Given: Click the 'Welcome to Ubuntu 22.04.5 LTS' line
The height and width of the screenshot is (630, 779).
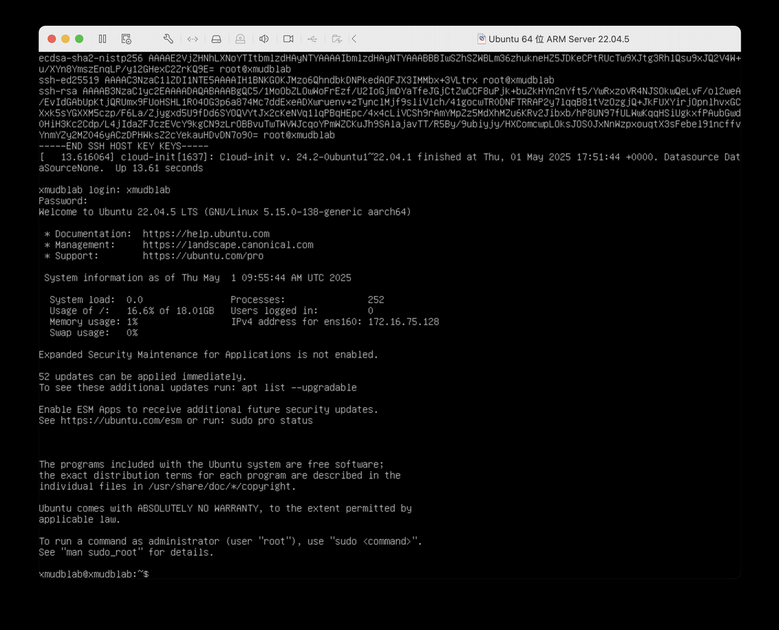Looking at the screenshot, I should pyautogui.click(x=225, y=212).
